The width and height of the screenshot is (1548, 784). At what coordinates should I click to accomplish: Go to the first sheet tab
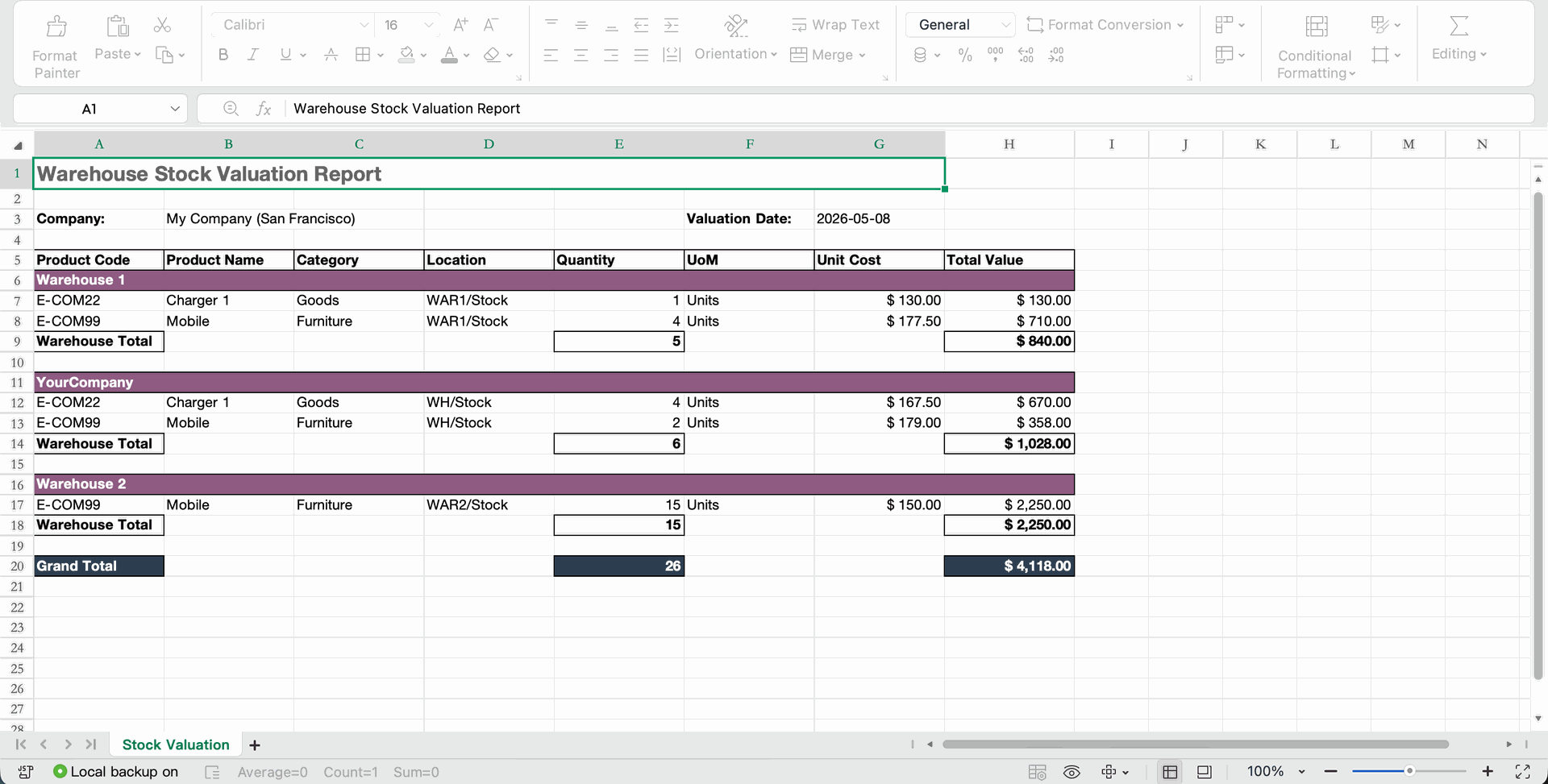click(21, 745)
